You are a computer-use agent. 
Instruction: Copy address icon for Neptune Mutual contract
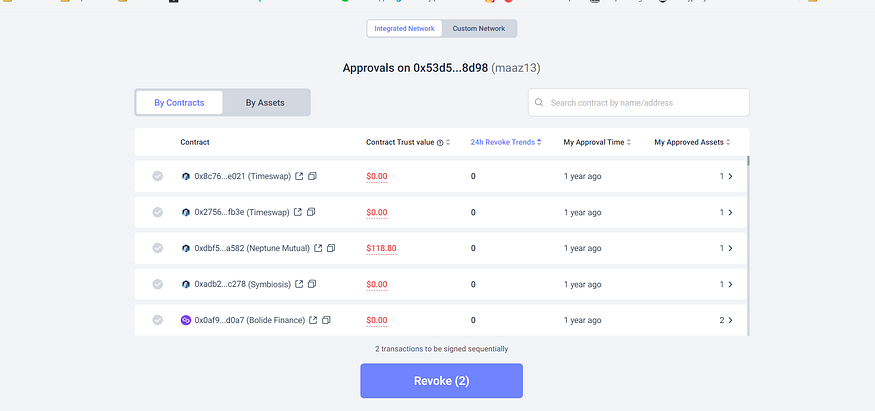pyautogui.click(x=331, y=248)
